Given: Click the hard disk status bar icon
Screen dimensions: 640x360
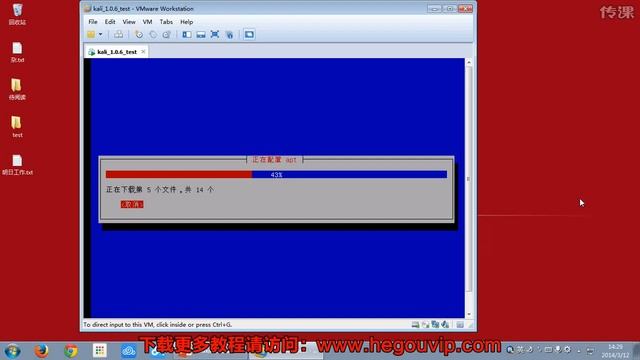Looking at the screenshot, I should point(415,324).
